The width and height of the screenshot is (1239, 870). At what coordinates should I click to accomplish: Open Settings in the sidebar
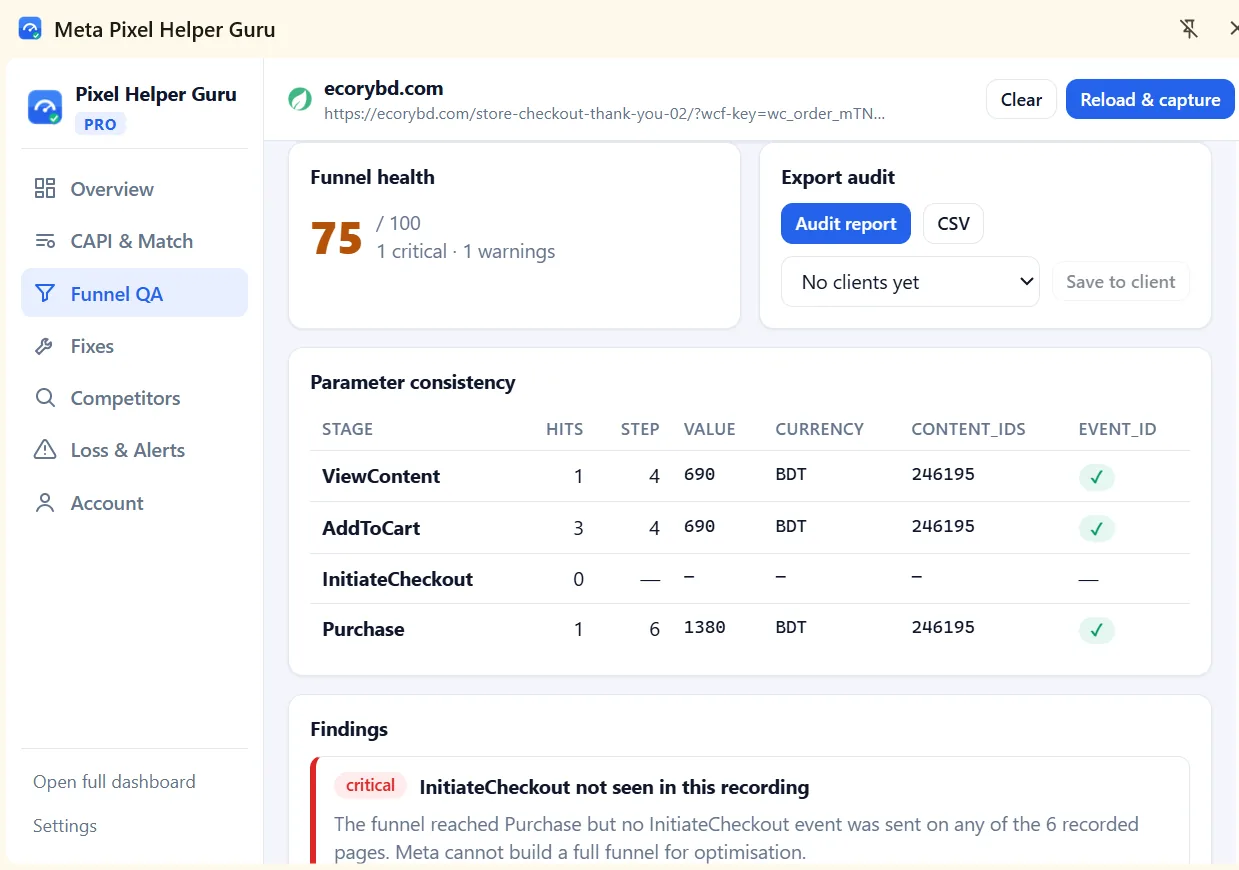click(x=65, y=826)
